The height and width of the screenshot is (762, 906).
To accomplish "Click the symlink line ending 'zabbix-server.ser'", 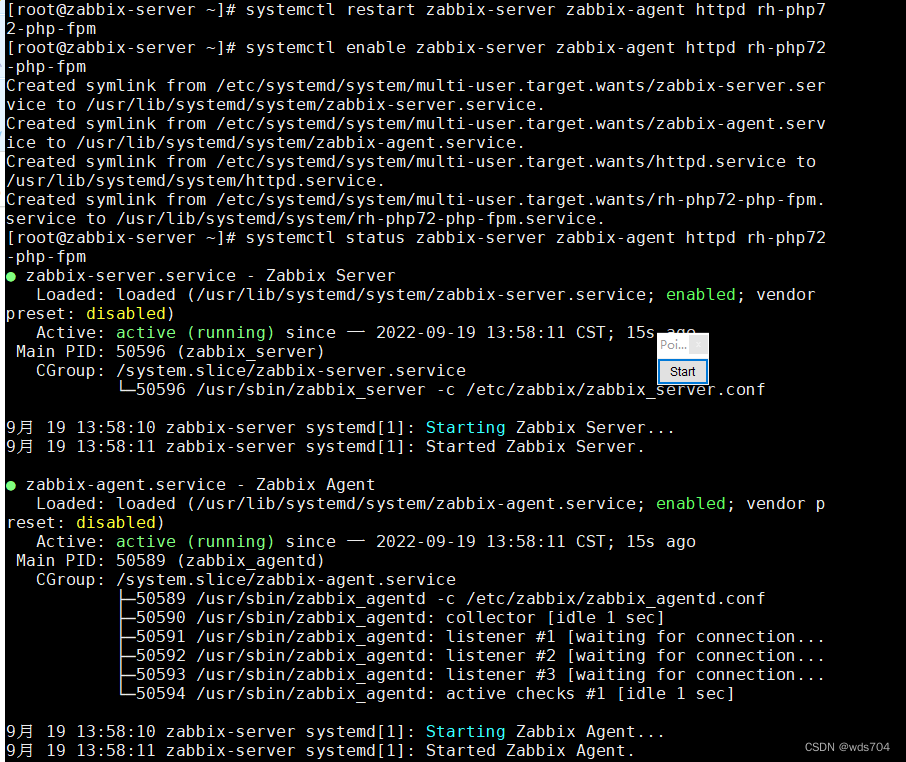I will click(x=415, y=86).
